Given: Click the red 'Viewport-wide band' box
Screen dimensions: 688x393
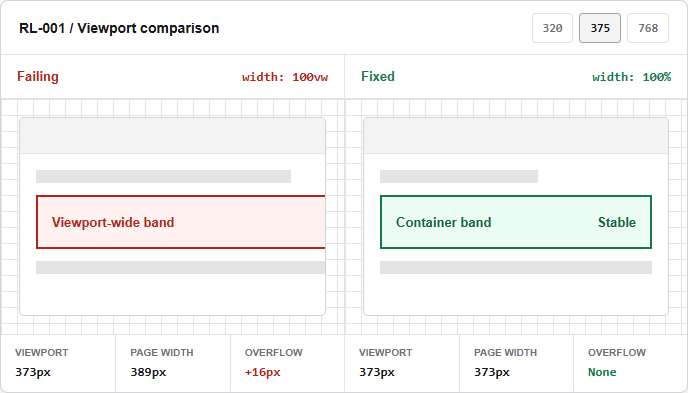Looking at the screenshot, I should click(181, 222).
